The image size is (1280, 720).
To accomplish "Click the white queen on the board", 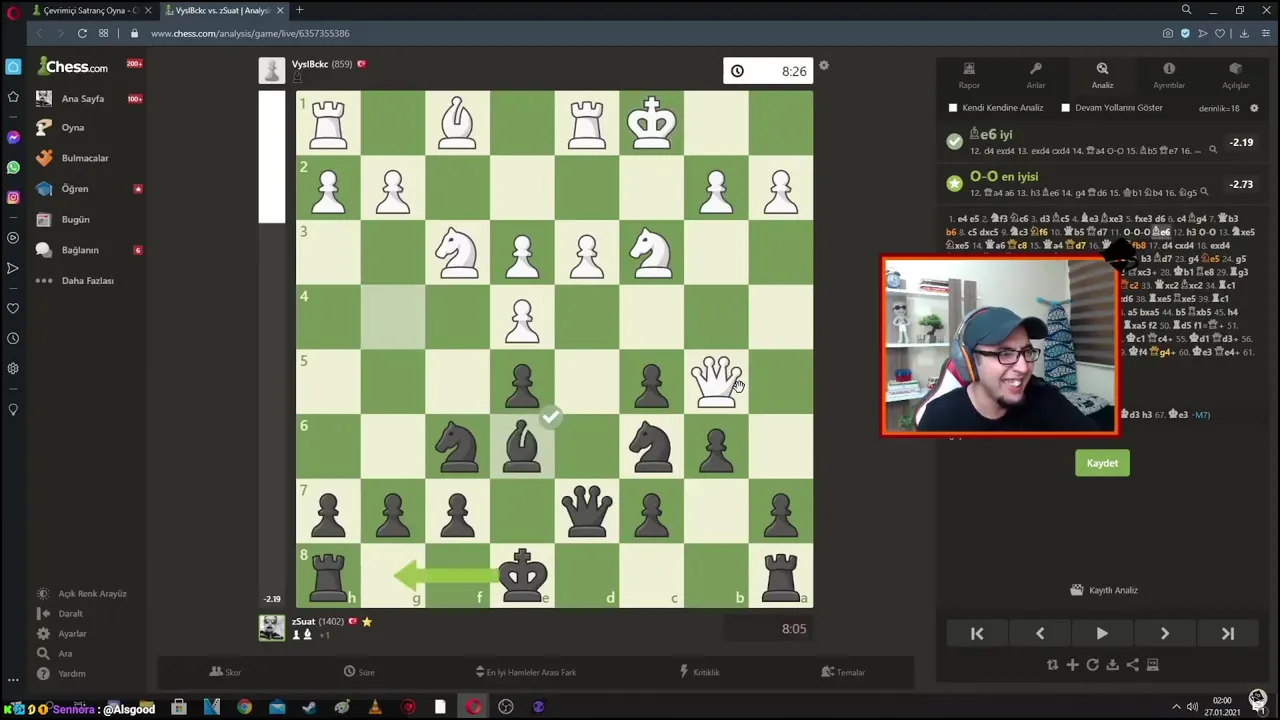I will 716,381.
